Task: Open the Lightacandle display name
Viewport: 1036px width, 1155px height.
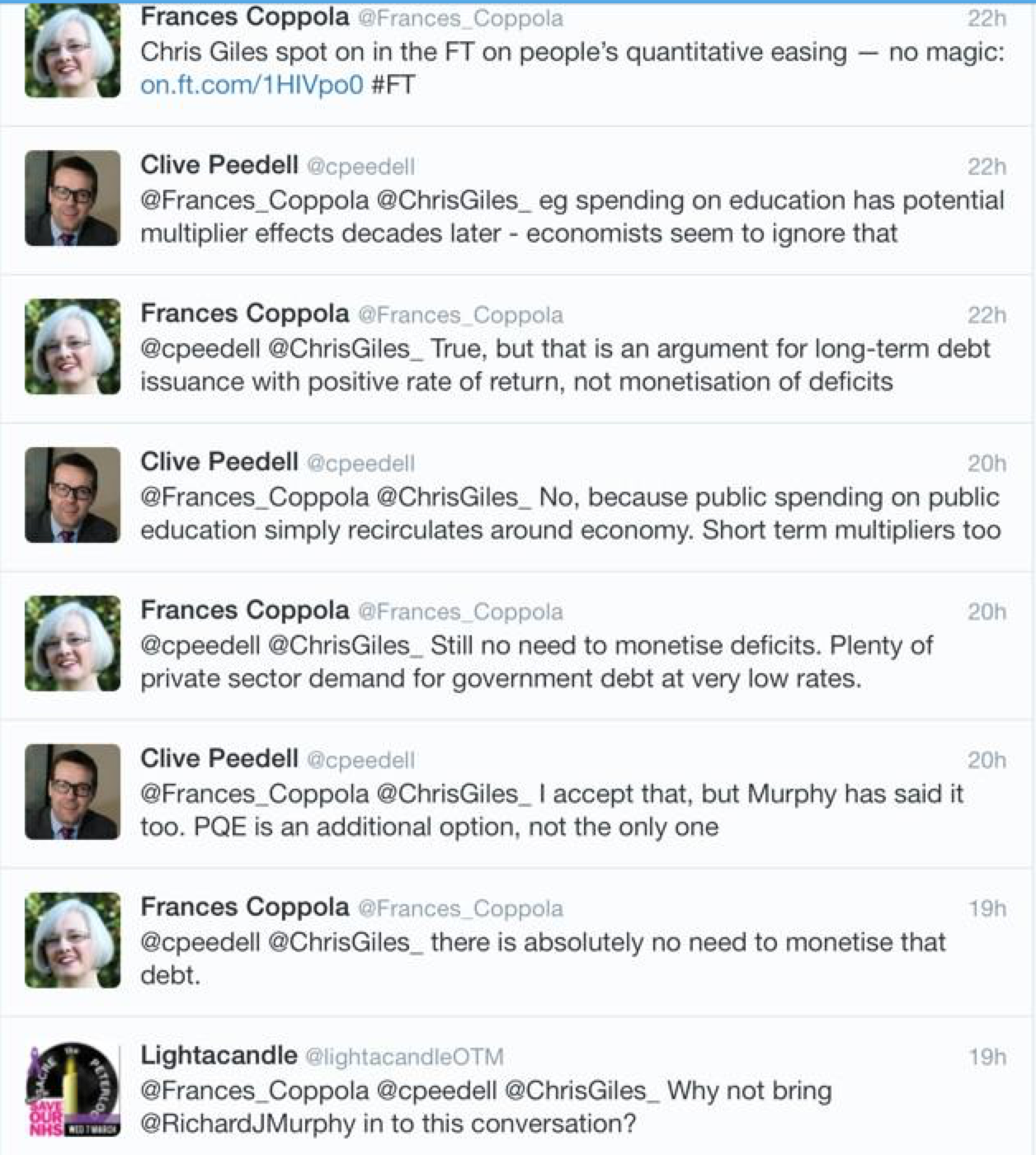Action: 219,1055
